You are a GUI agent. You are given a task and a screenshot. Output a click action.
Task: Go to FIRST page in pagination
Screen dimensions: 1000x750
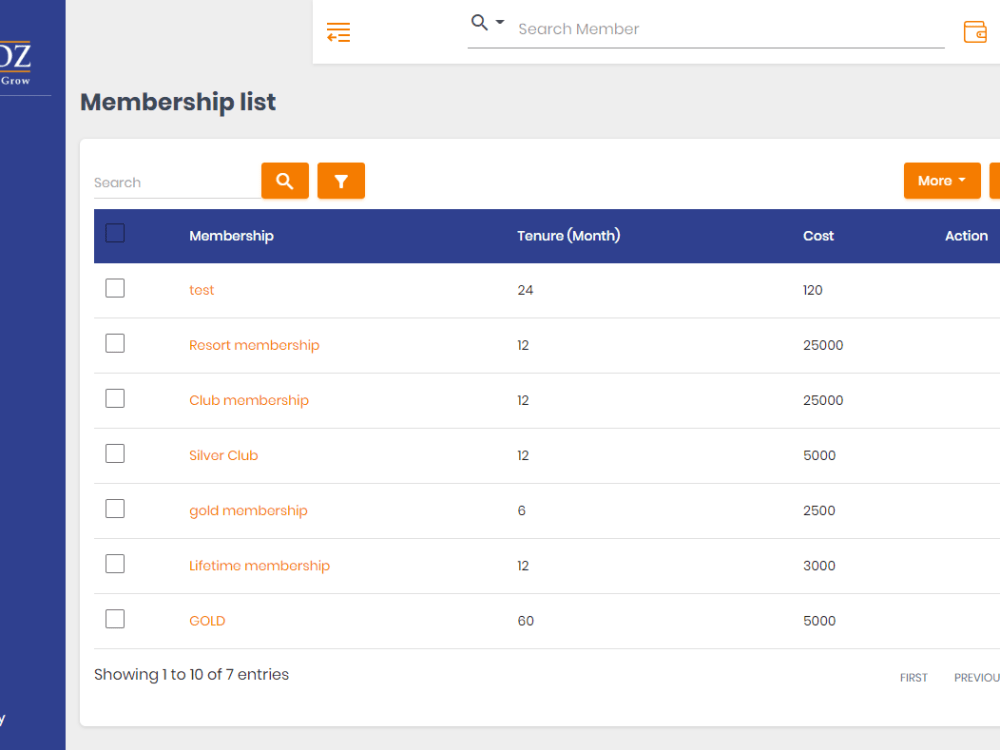coord(913,678)
